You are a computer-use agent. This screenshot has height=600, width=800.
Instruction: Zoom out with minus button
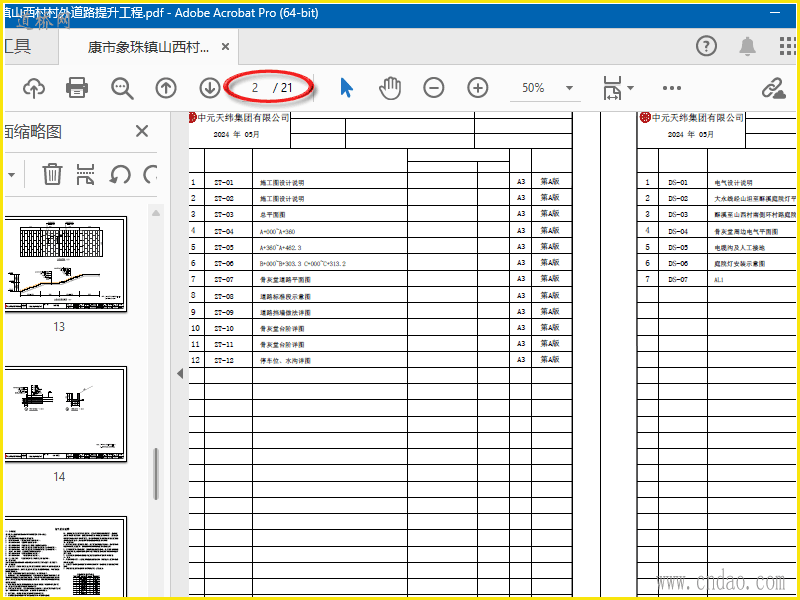pyautogui.click(x=434, y=88)
